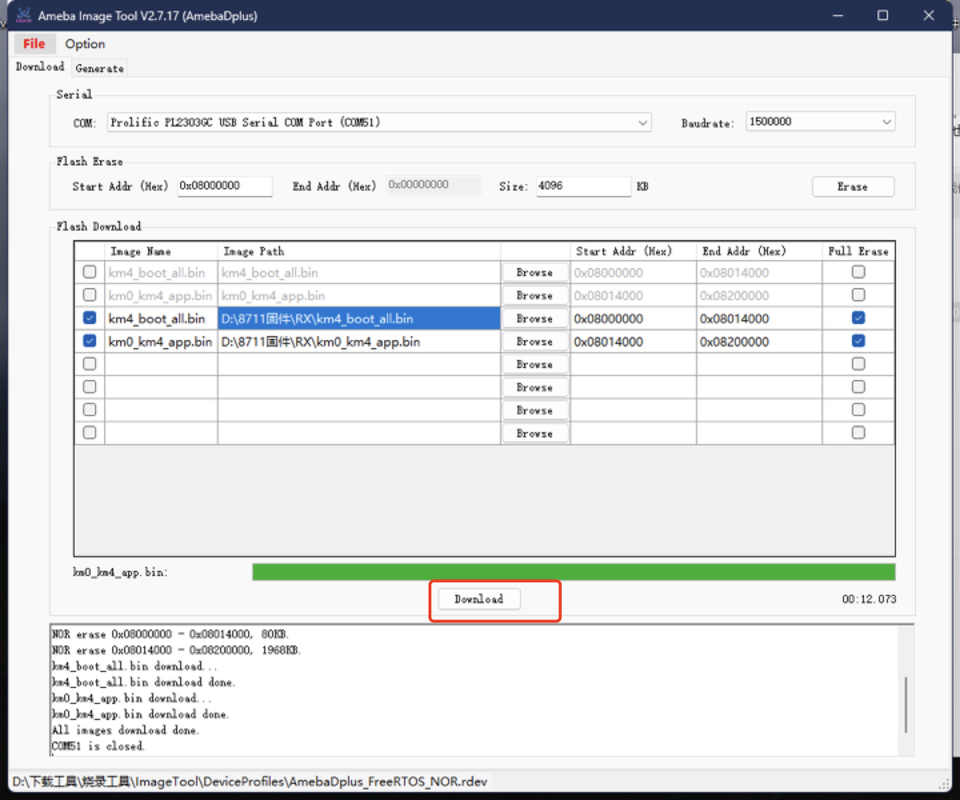Click the green download progress bar

click(573, 572)
